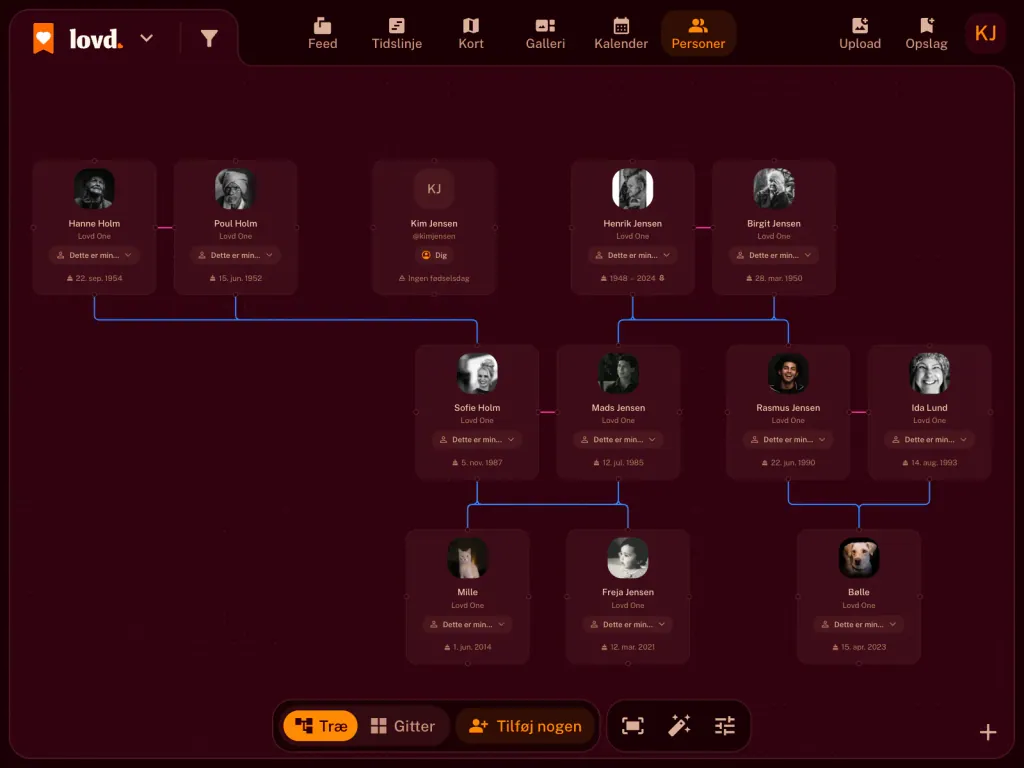
Task: Switch to the Tidslinje tab
Action: 396,34
